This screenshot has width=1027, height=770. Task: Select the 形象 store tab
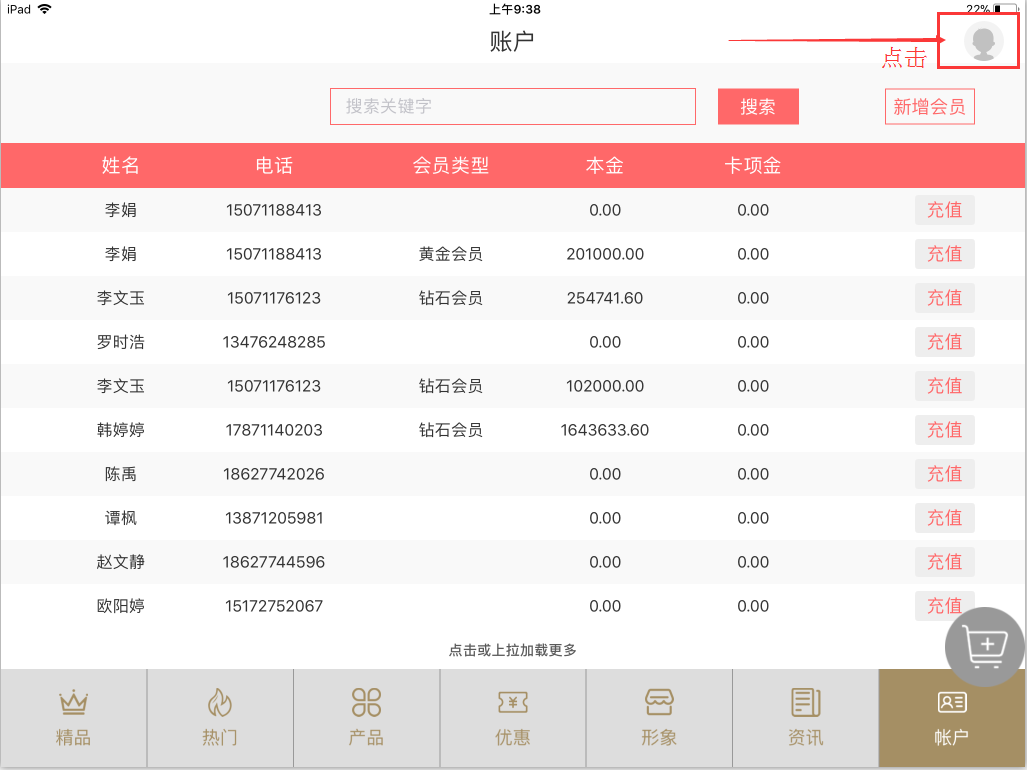click(659, 718)
